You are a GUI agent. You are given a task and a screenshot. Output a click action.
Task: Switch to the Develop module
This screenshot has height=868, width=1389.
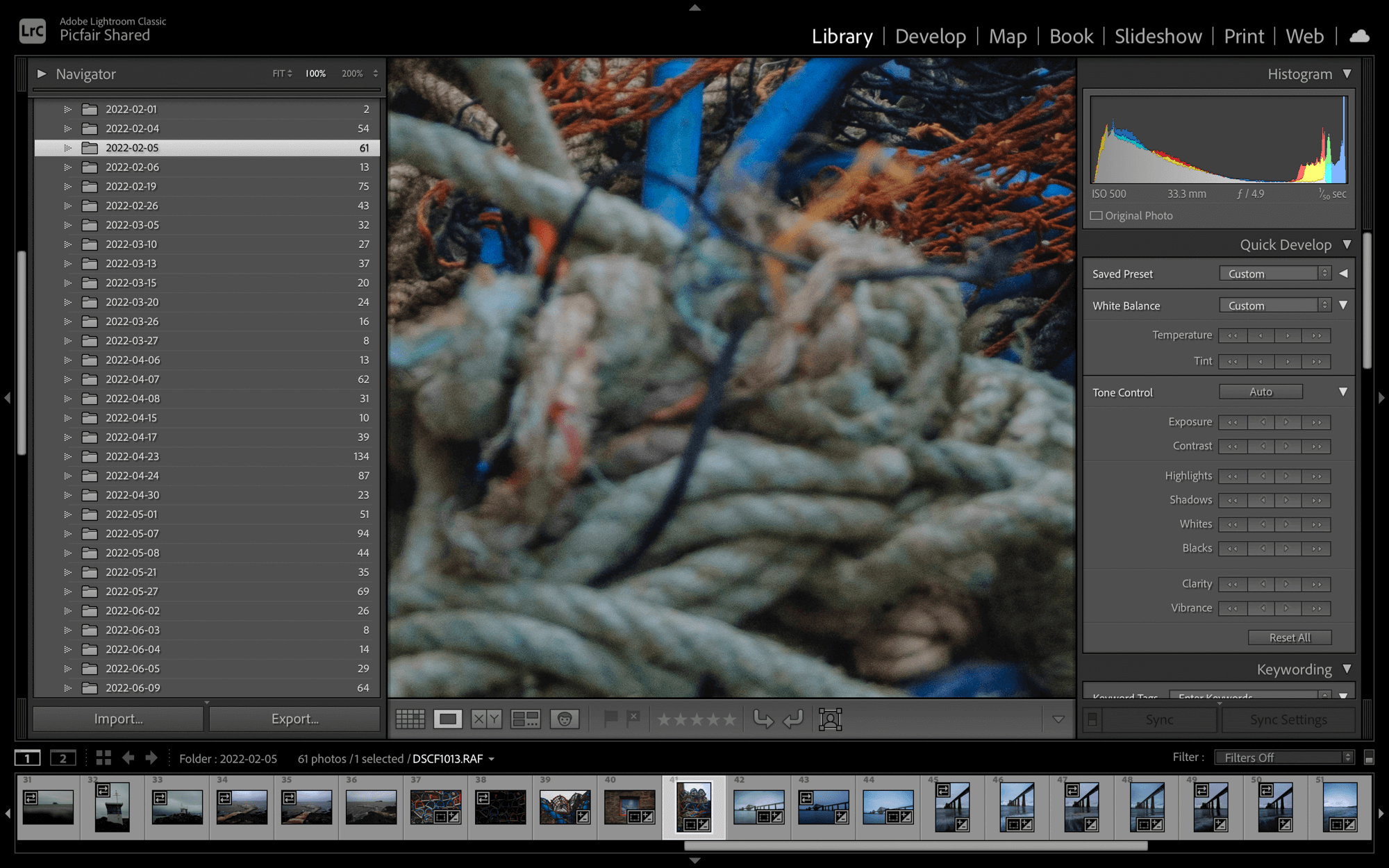930,36
